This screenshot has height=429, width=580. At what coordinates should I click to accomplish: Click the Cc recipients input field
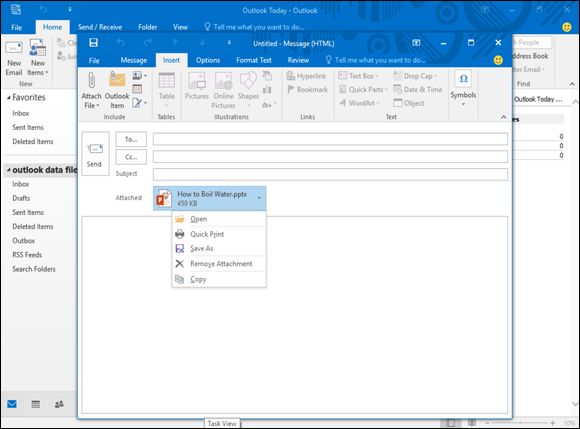pos(330,156)
